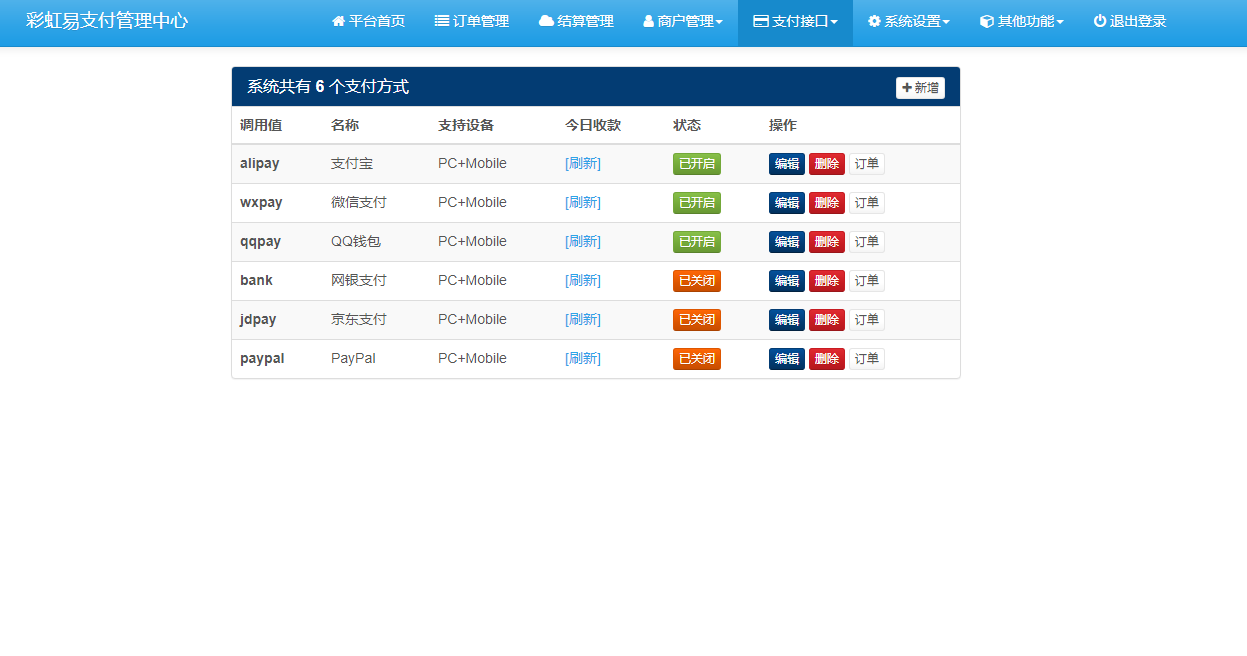Screen dimensions: 1247x656
Task: Click the credit card icon beside 支付接口
Action: 760,21
